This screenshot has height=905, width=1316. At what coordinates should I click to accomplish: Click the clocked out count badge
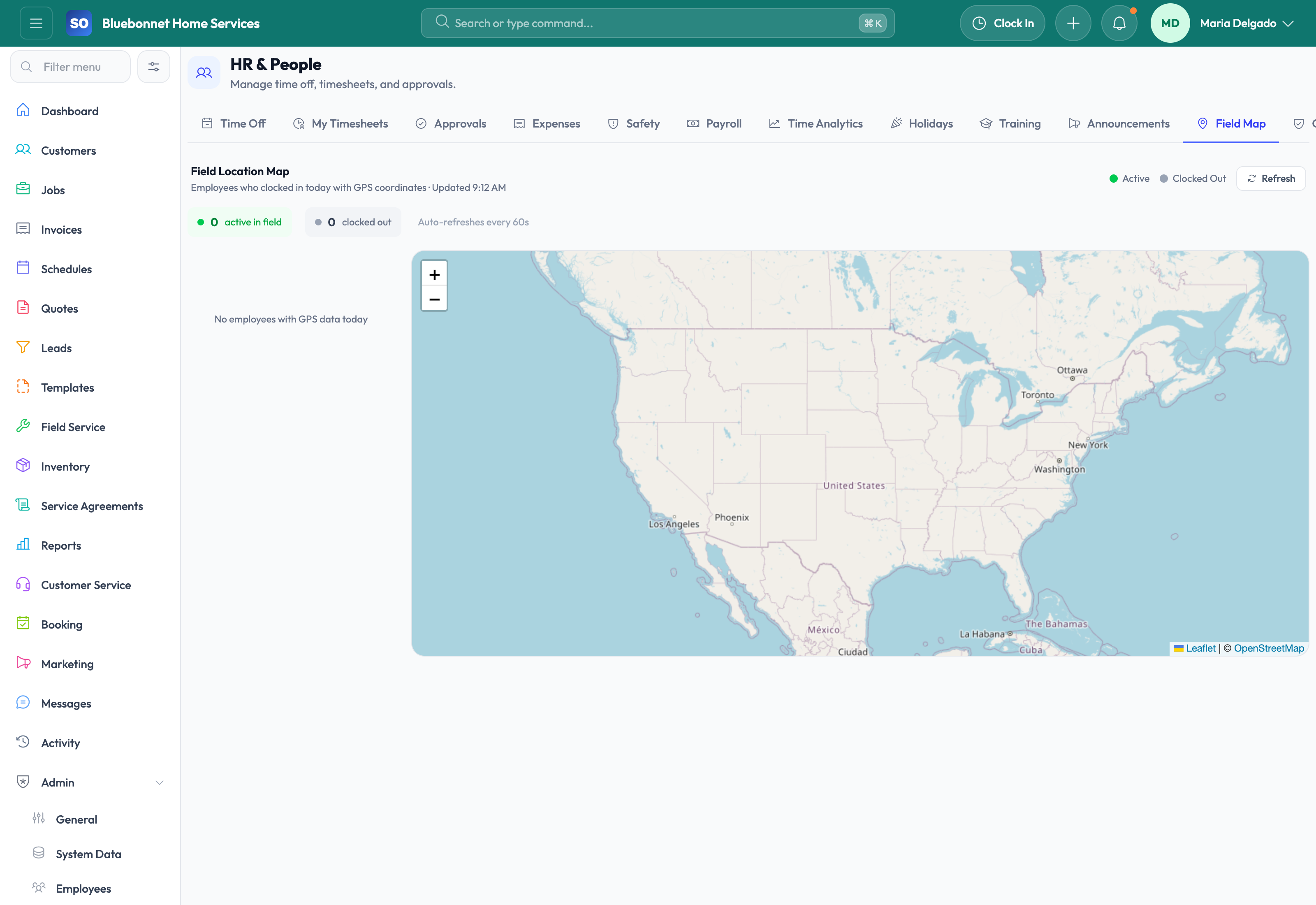click(x=353, y=222)
